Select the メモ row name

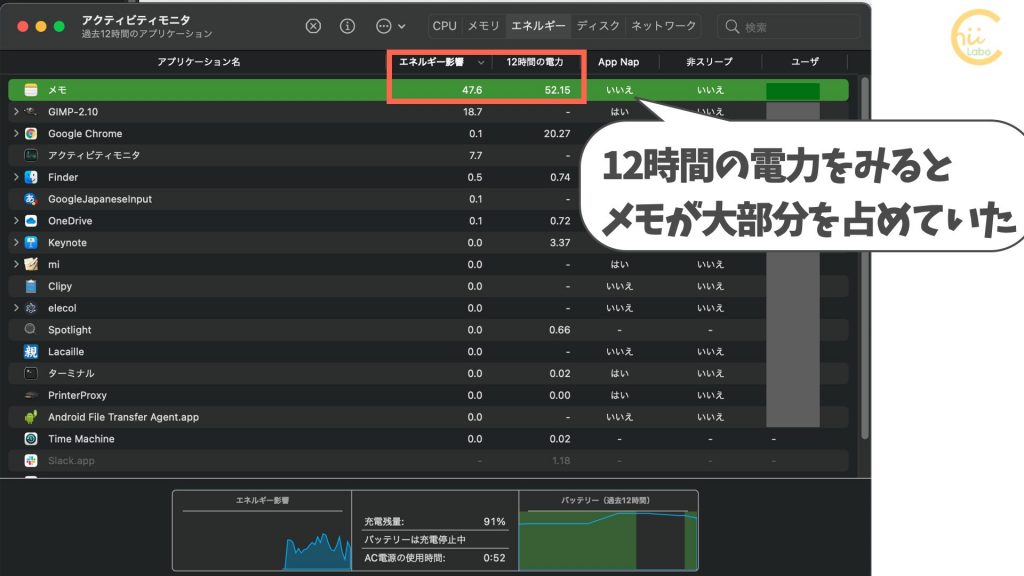pyautogui.click(x=57, y=90)
